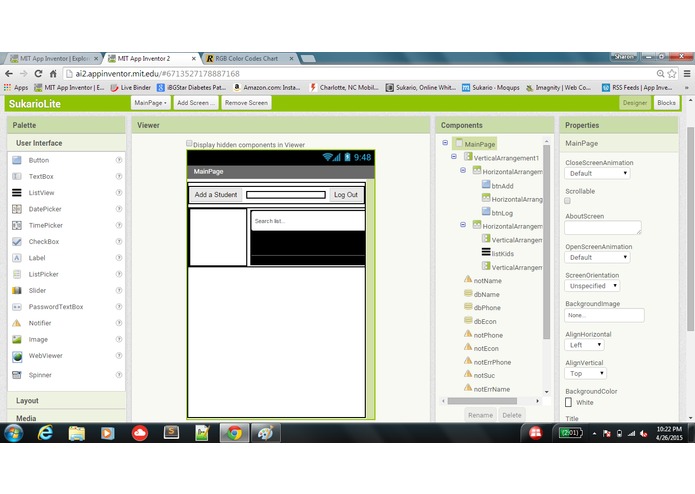695x494 pixels.
Task: Bookmark this page with star icon
Action: pyautogui.click(x=672, y=74)
